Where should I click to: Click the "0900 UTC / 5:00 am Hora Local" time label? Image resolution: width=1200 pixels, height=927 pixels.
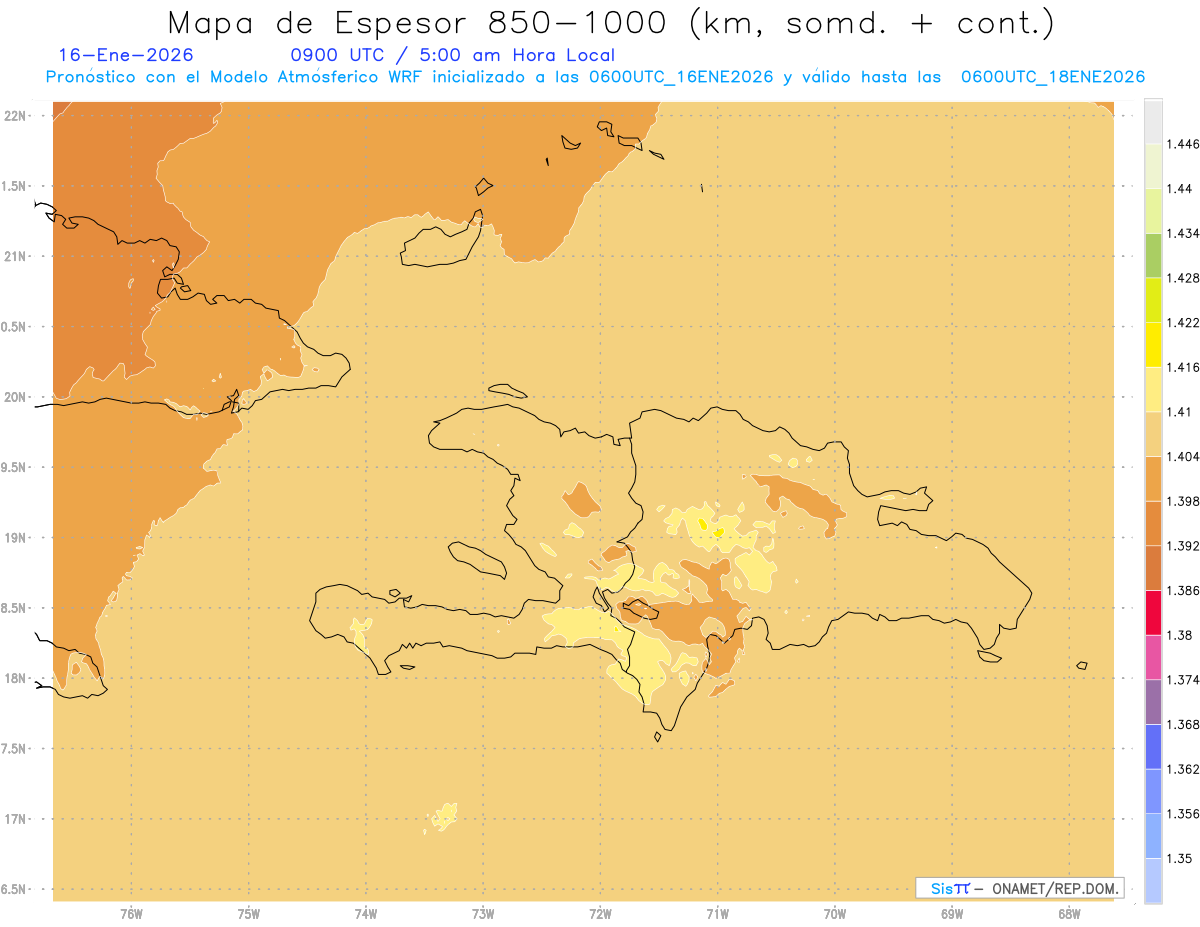(x=453, y=55)
